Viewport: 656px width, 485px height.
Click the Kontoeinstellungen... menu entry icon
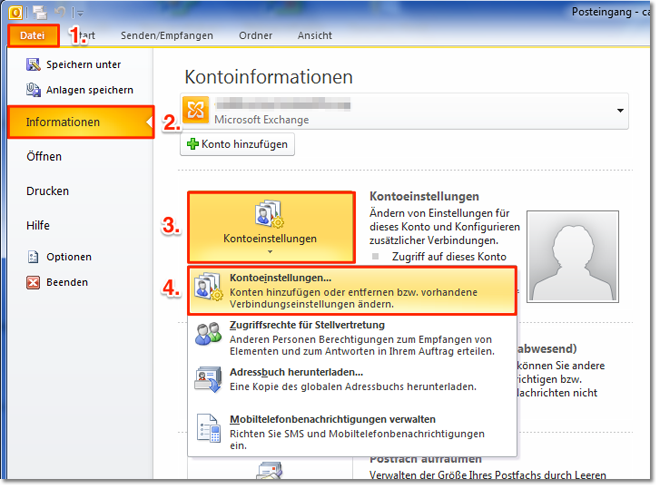click(x=208, y=287)
